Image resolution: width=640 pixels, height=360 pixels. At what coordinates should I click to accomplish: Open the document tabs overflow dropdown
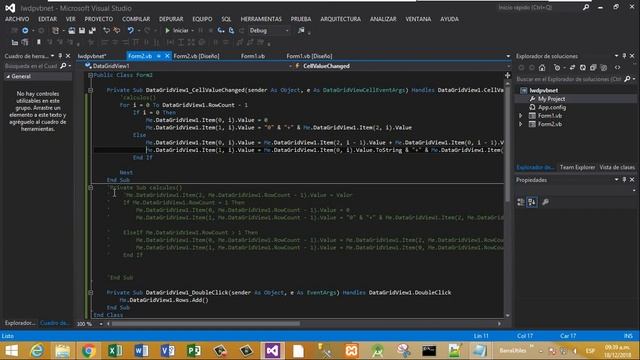(x=508, y=56)
